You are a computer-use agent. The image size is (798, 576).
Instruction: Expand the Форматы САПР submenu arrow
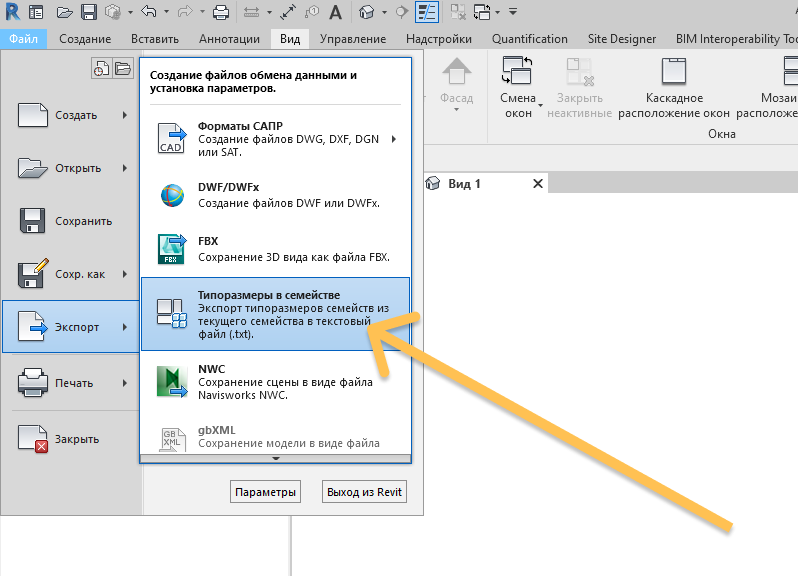point(394,139)
